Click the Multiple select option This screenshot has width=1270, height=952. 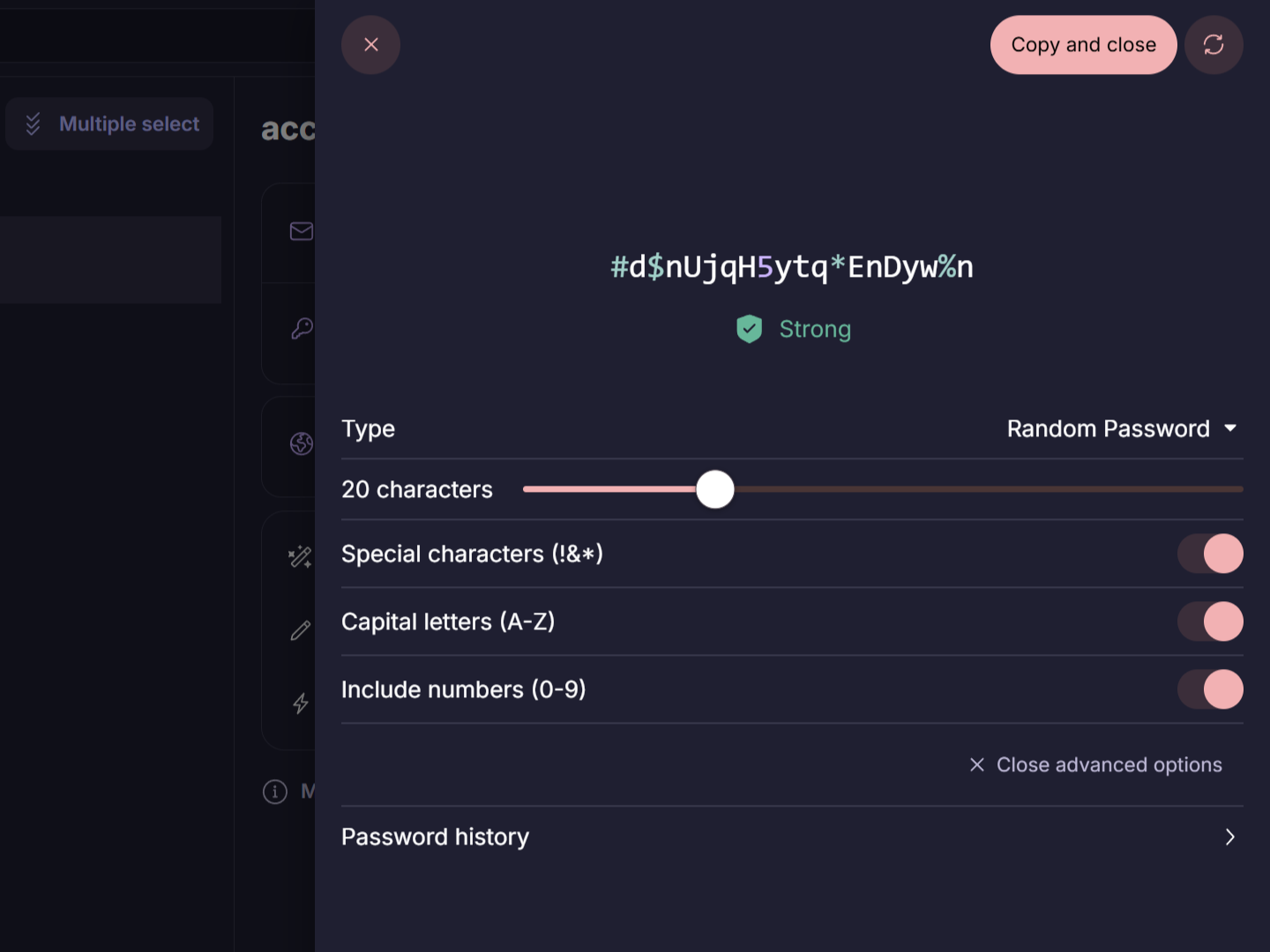pyautogui.click(x=109, y=123)
